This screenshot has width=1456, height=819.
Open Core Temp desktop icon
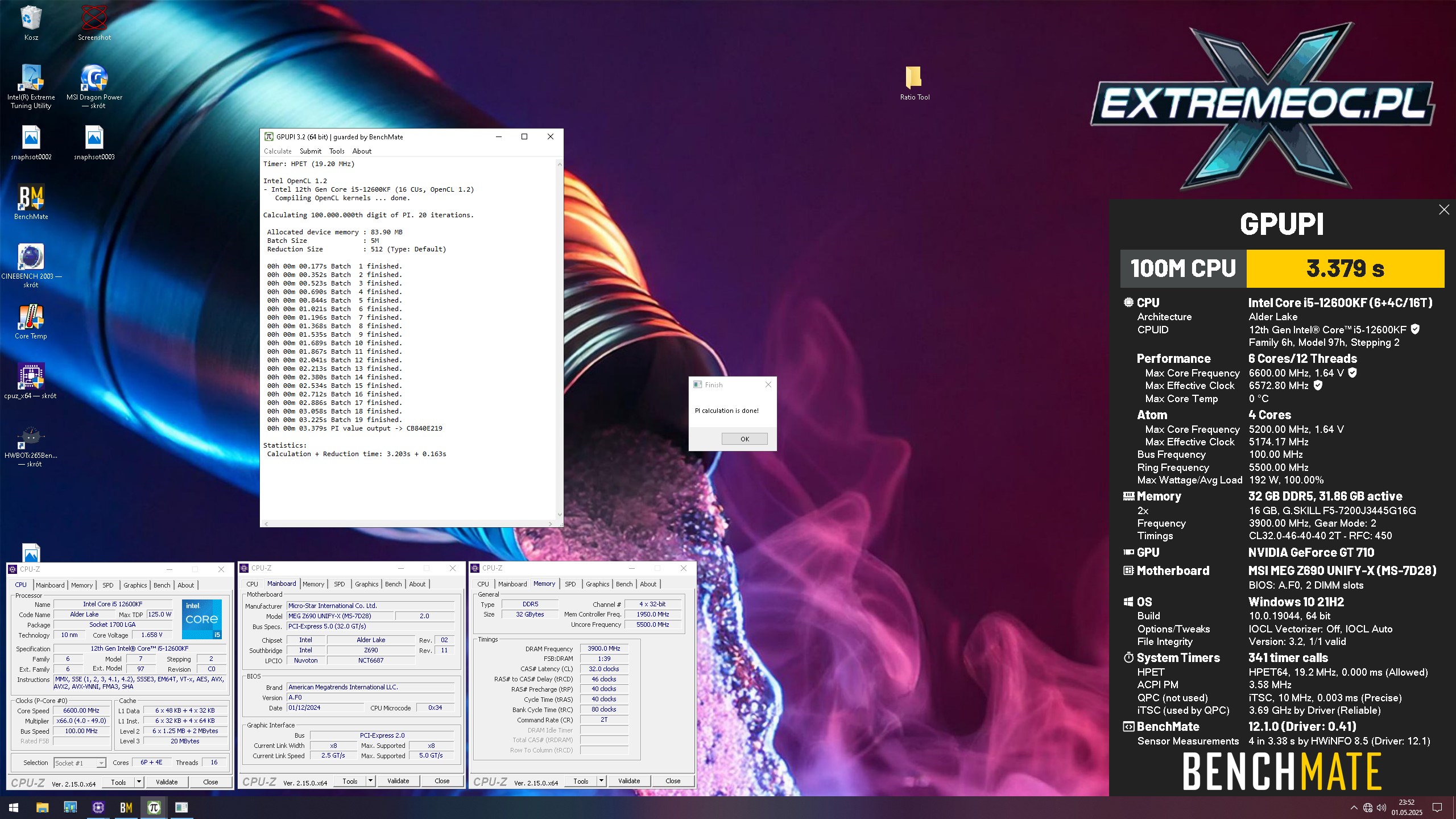tap(31, 322)
